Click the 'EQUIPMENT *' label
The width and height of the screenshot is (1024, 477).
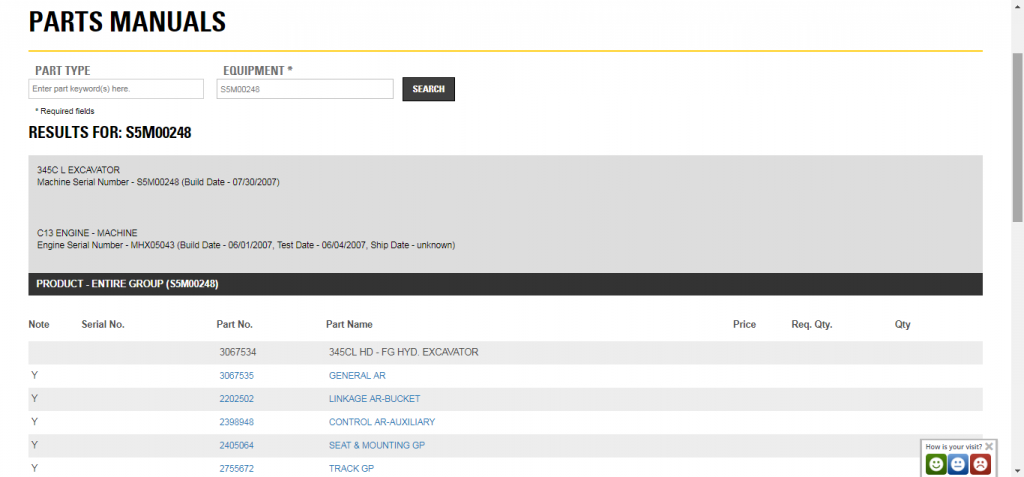coord(257,71)
